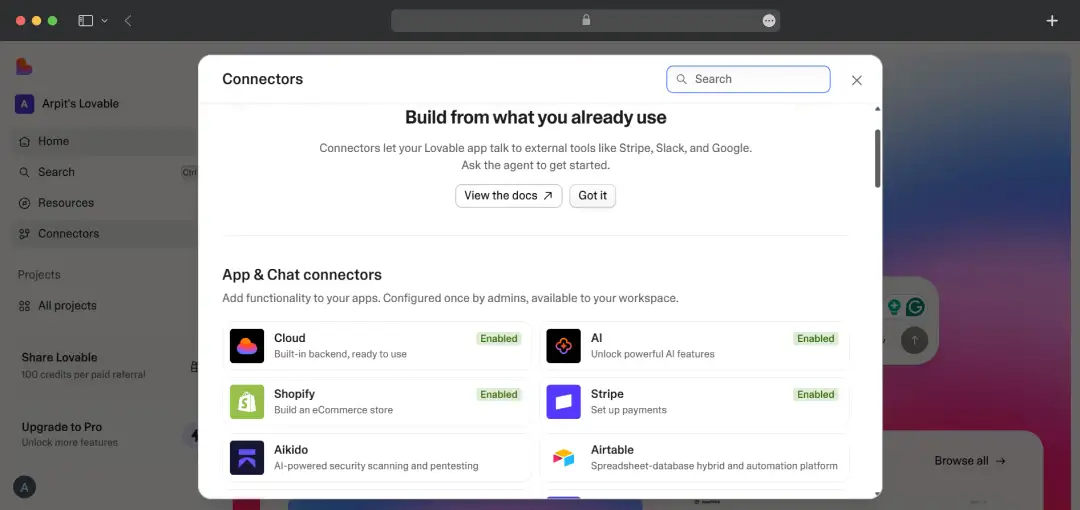Viewport: 1080px width, 510px height.
Task: Open Search in the sidebar
Action: [x=103, y=172]
